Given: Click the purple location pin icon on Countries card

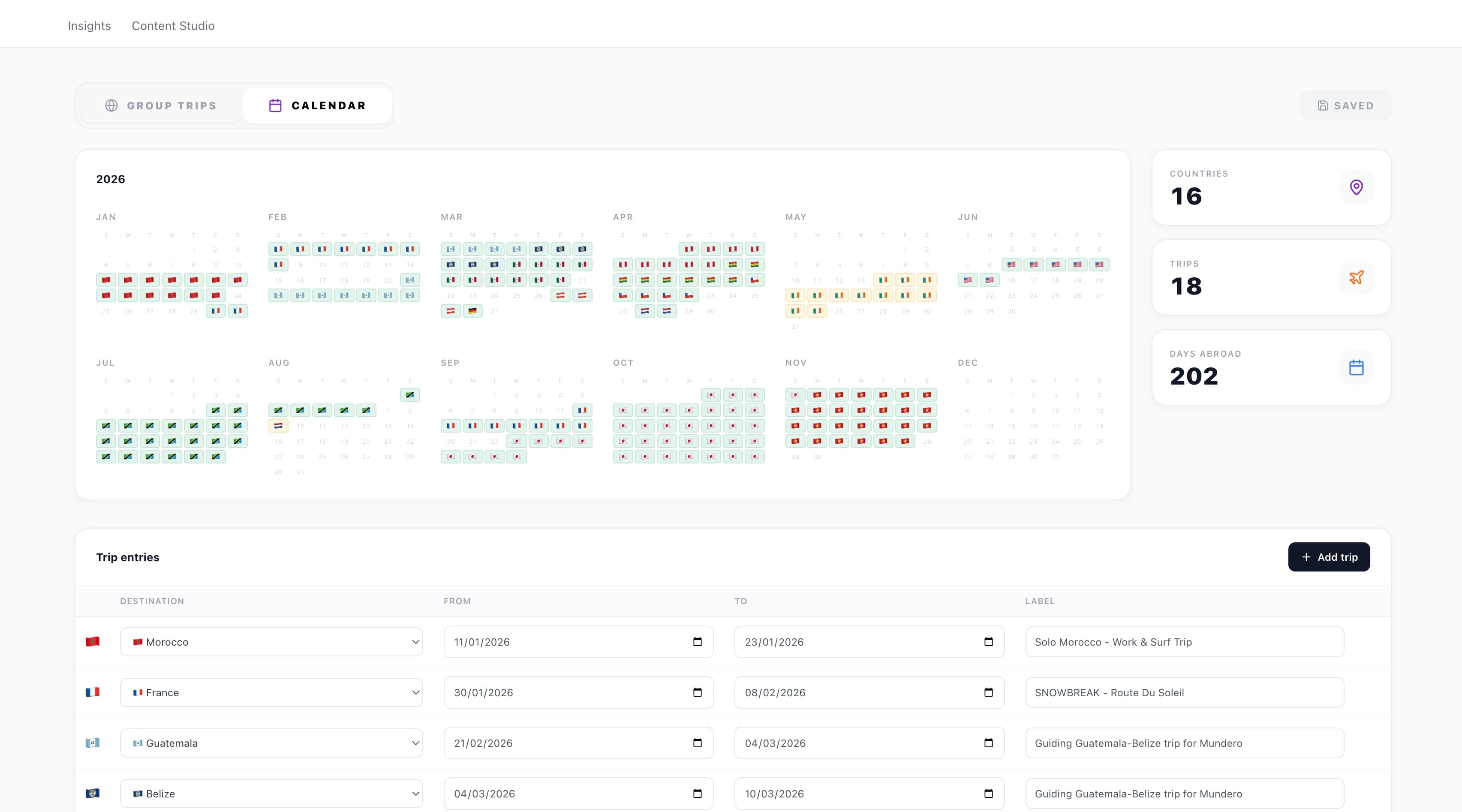Looking at the screenshot, I should [x=1357, y=187].
